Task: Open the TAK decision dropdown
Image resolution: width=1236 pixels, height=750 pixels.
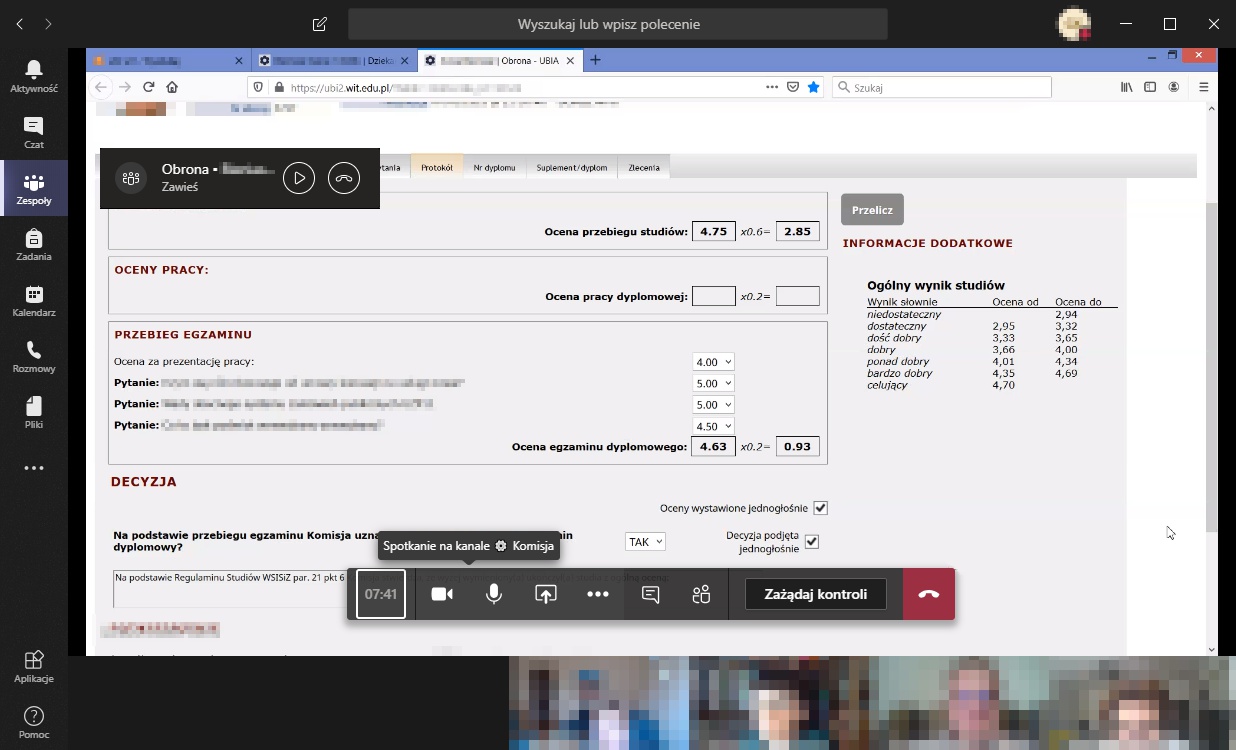Action: (645, 542)
